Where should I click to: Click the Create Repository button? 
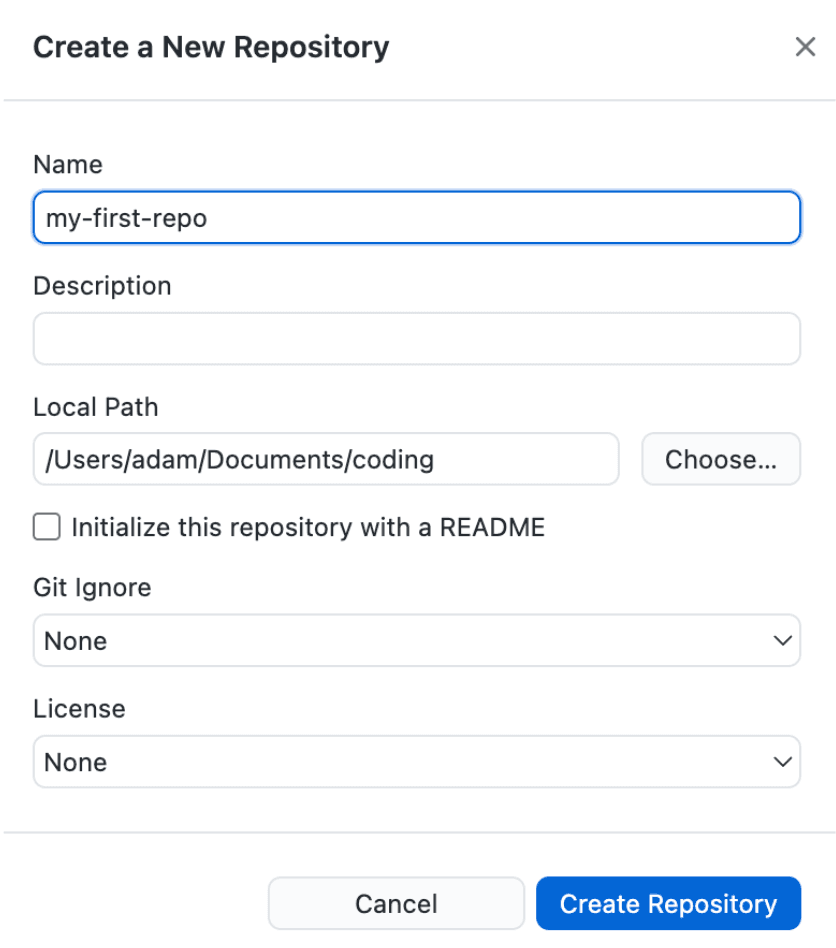(668, 904)
